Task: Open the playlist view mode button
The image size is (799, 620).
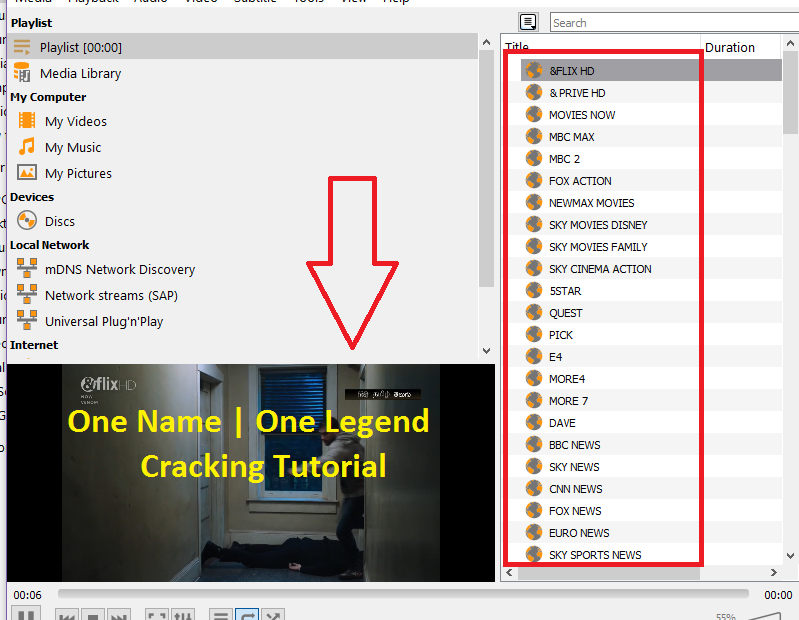Action: pos(528,22)
